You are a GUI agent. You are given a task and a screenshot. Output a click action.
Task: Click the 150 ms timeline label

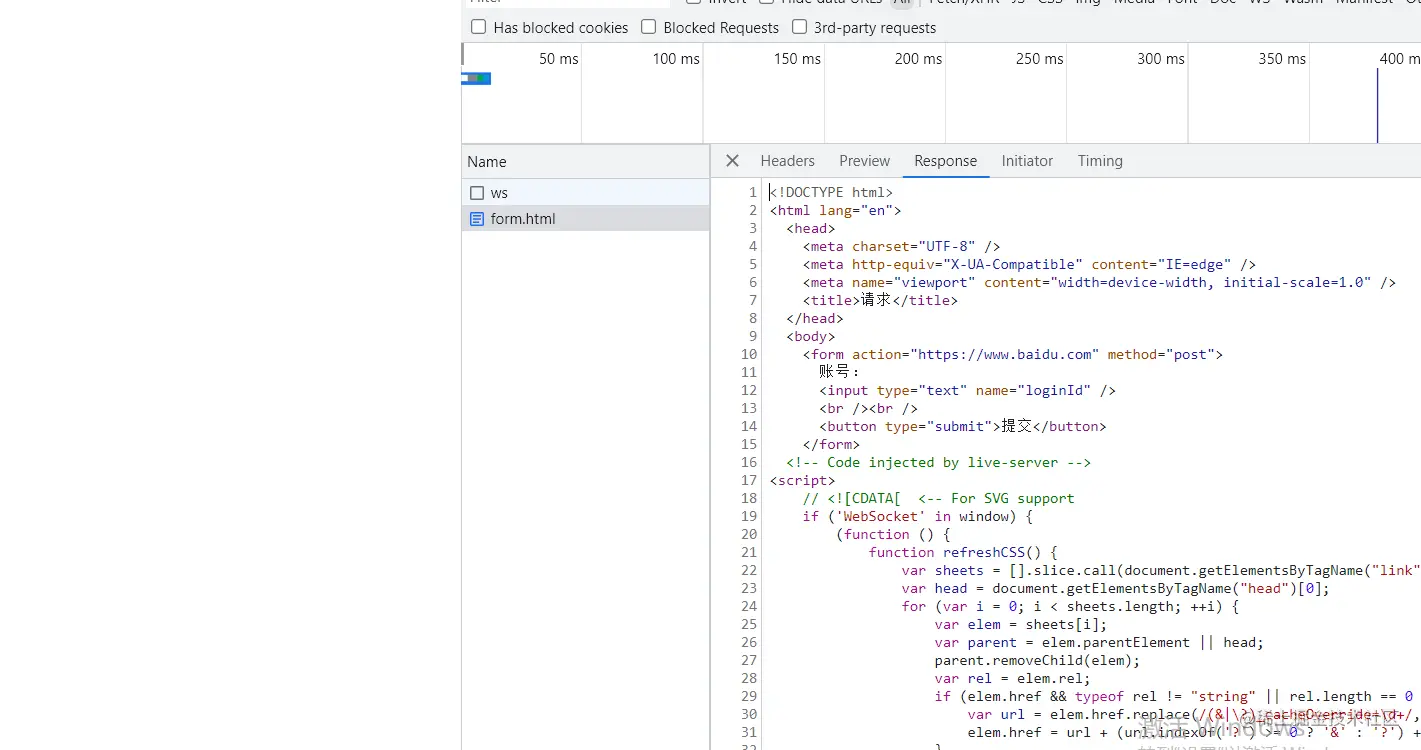[797, 59]
